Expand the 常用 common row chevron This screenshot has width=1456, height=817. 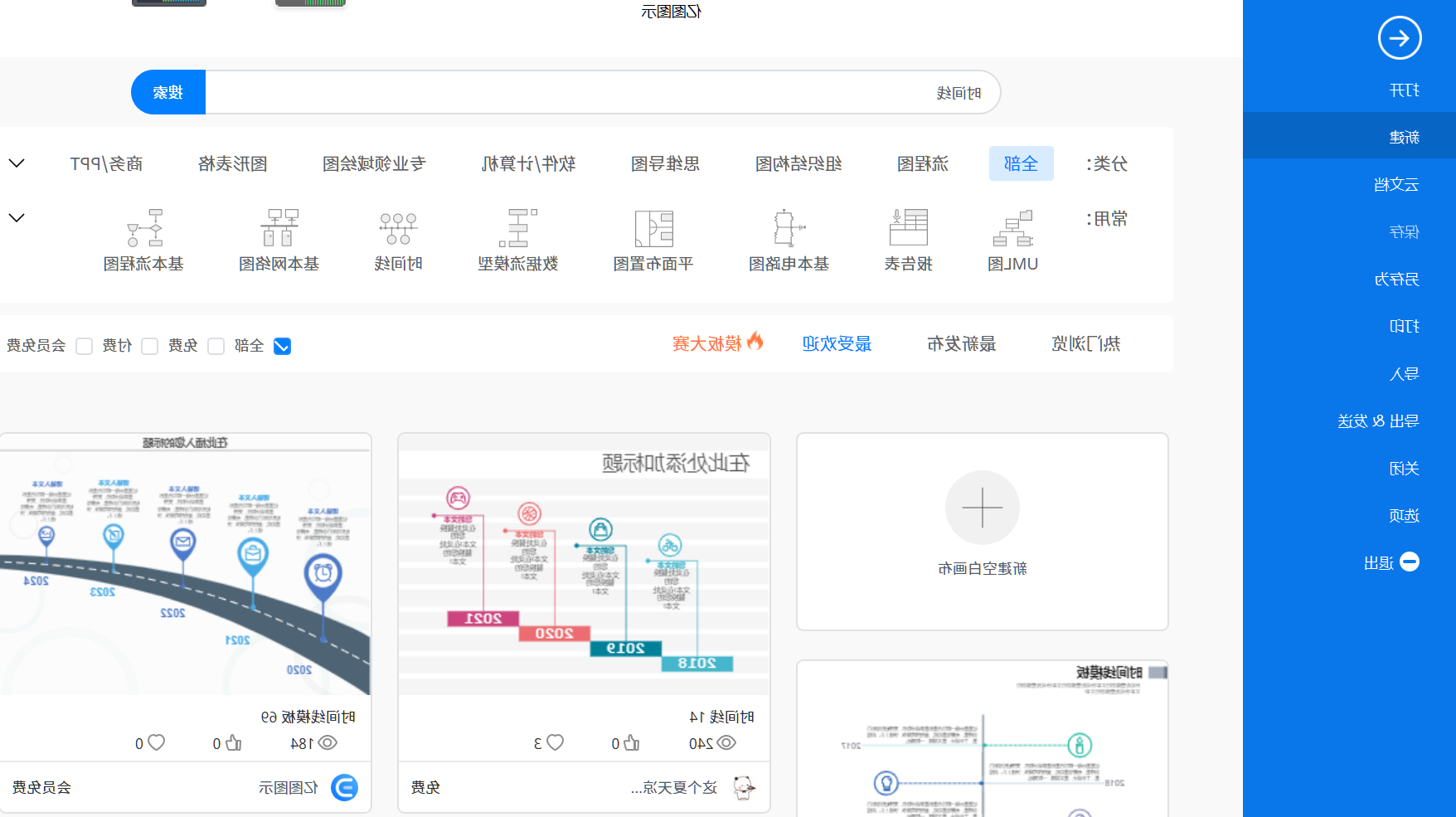[17, 218]
